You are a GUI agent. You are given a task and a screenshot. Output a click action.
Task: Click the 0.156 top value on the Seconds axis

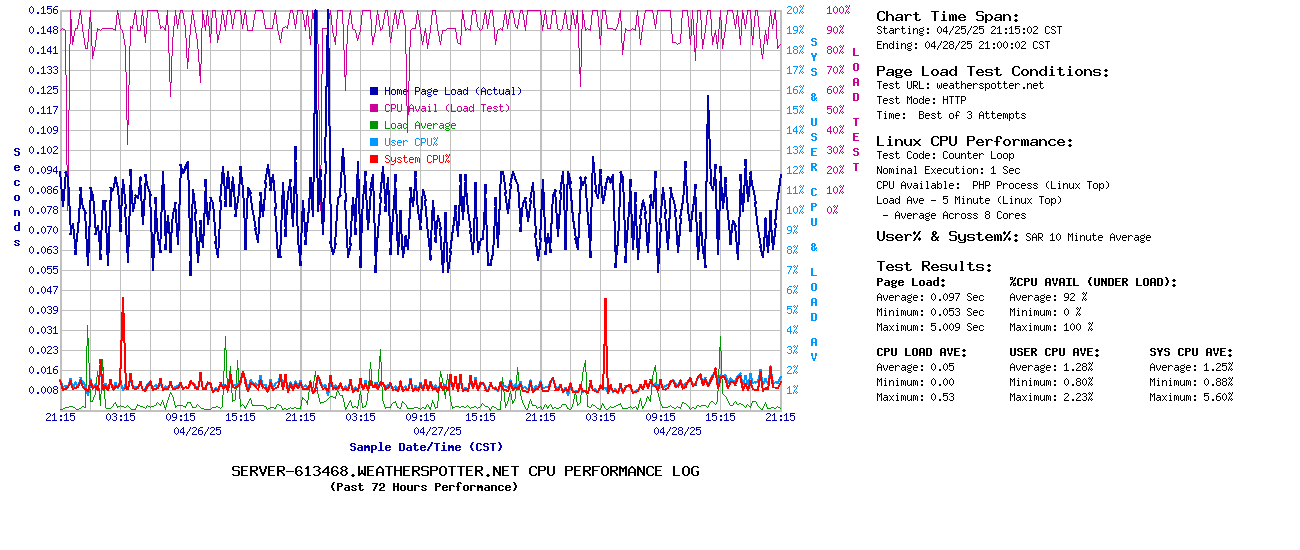pyautogui.click(x=43, y=10)
